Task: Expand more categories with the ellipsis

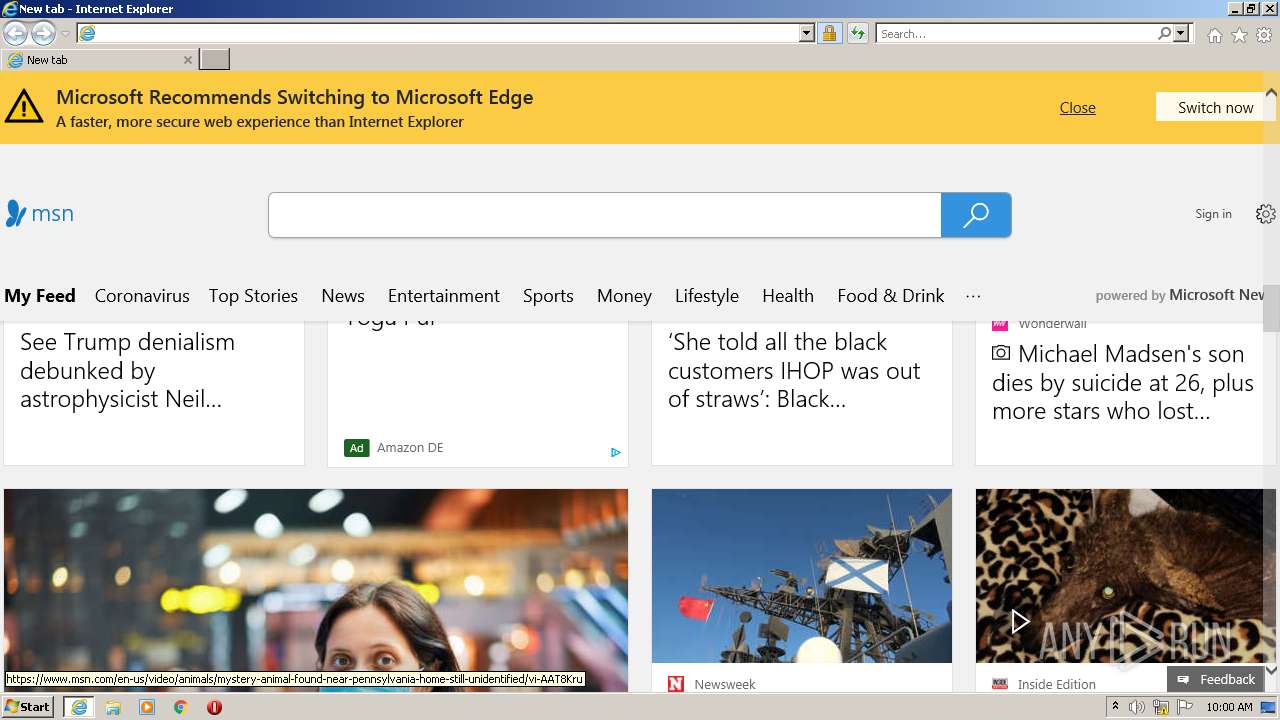Action: [x=973, y=296]
